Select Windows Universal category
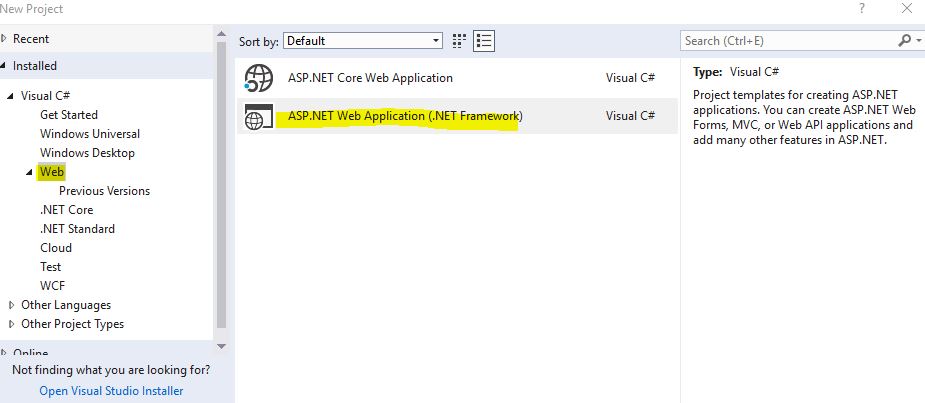Image resolution: width=925 pixels, height=403 pixels. pos(90,133)
